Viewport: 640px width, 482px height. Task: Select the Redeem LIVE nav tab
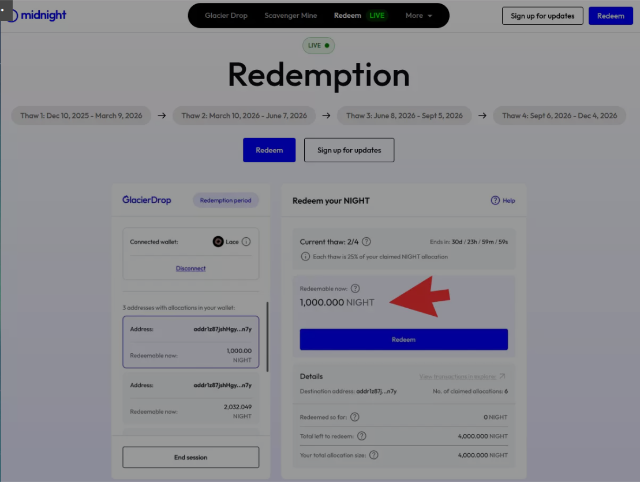(360, 16)
